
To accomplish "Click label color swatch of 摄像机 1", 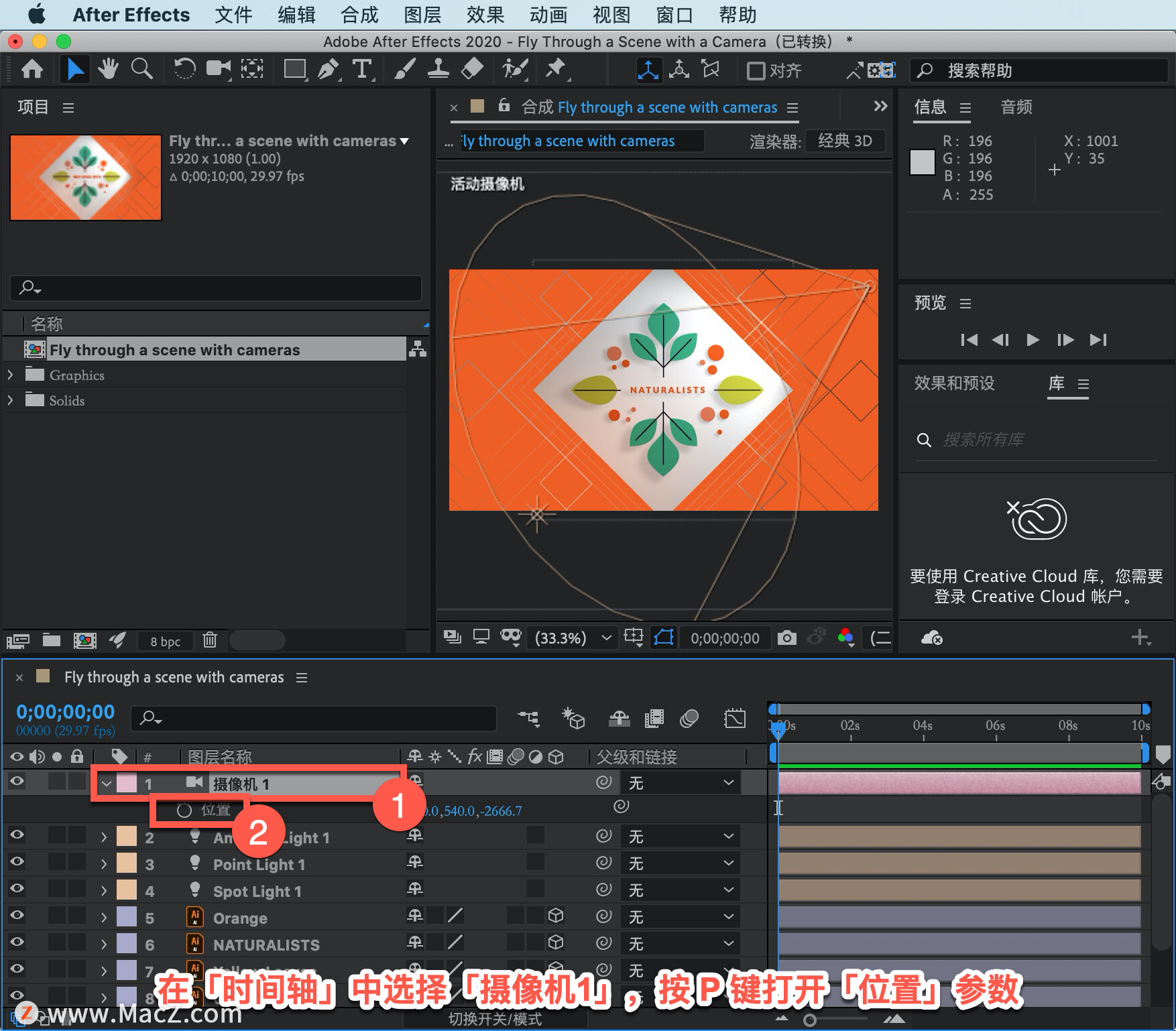I will [x=127, y=784].
